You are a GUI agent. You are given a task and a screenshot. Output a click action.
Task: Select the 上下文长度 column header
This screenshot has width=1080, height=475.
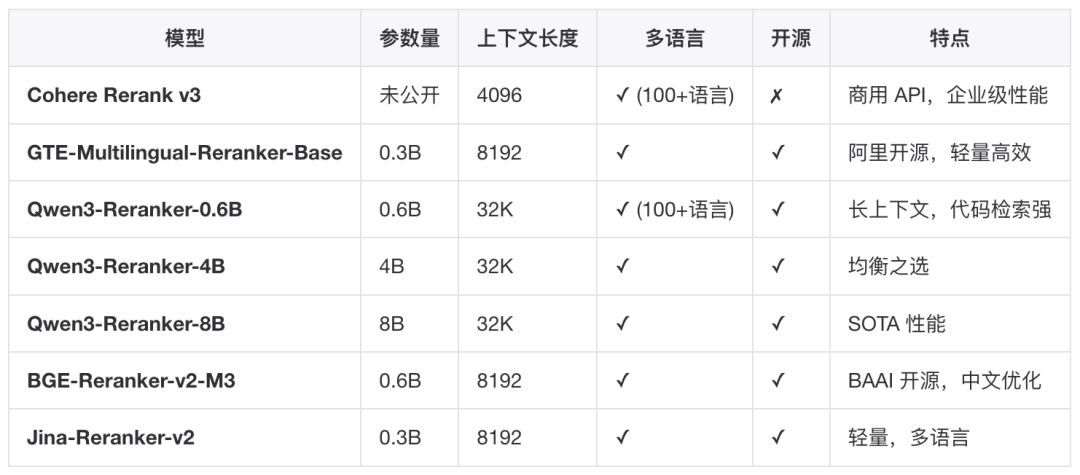(x=528, y=38)
